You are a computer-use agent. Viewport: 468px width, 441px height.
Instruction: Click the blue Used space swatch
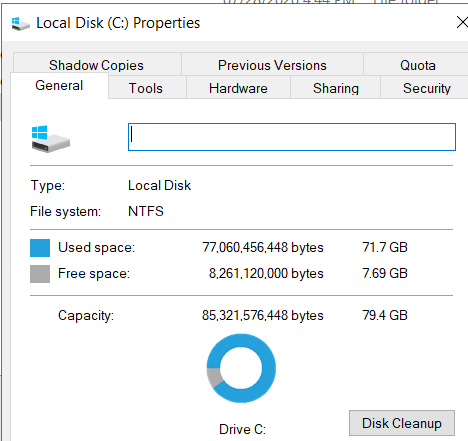pyautogui.click(x=40, y=248)
